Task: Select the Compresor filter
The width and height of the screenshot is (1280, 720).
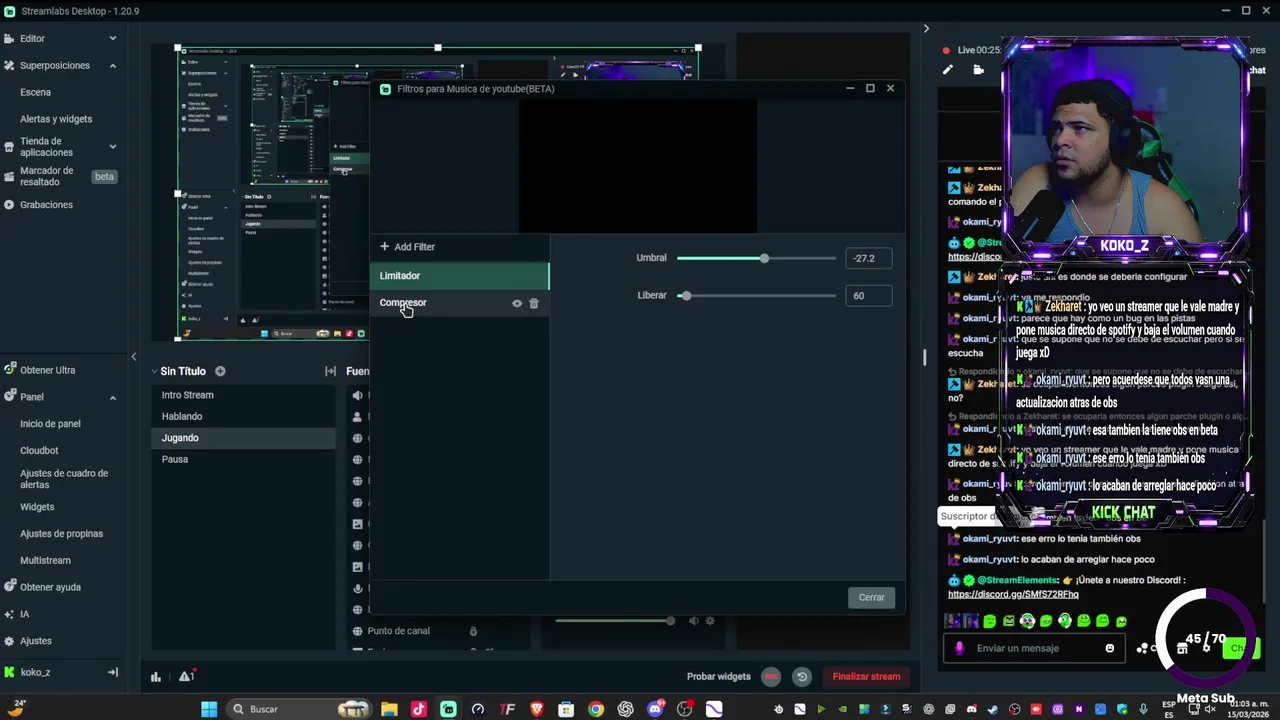Action: click(x=460, y=303)
